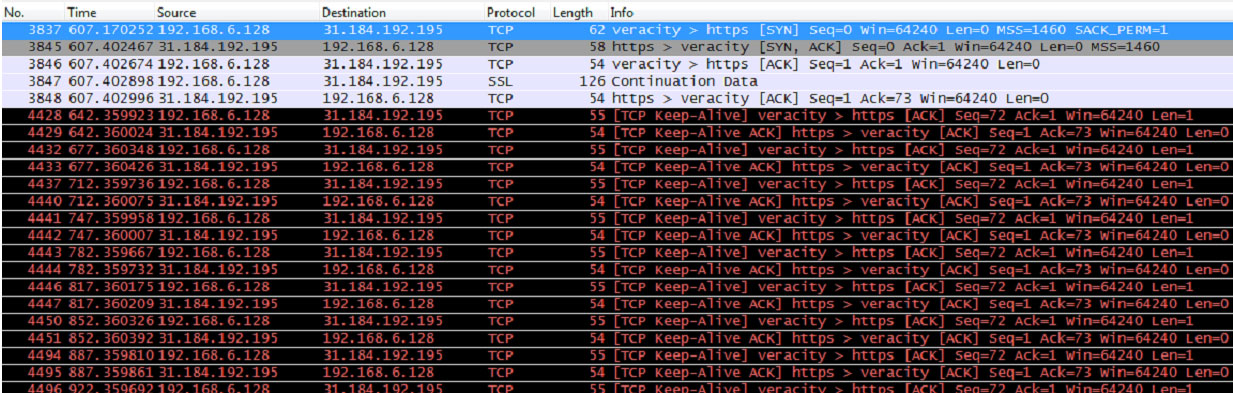Select packet at time 852.360392
Image resolution: width=1233 pixels, height=393 pixels.
616,337
